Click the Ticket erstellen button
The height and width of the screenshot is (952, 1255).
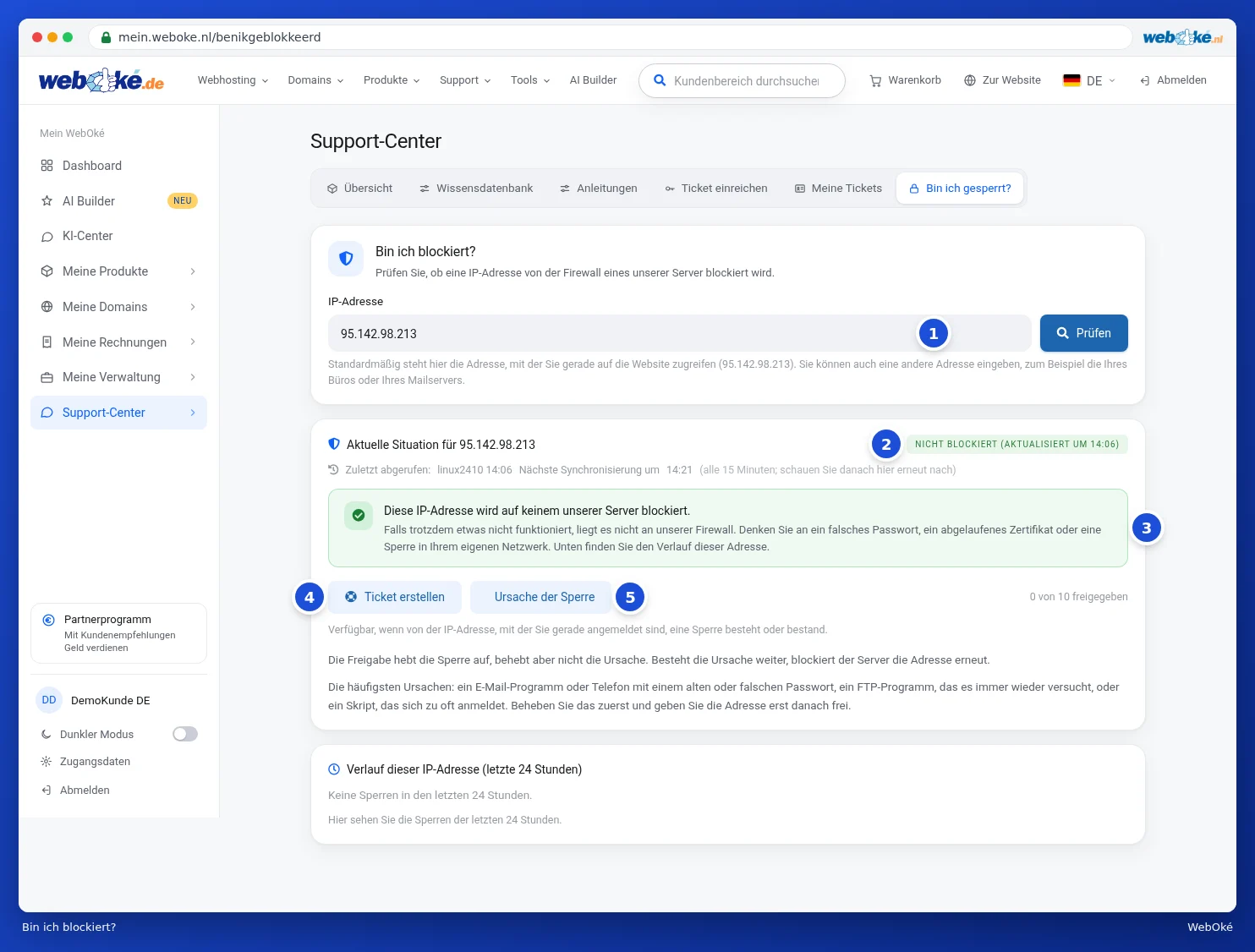(395, 597)
